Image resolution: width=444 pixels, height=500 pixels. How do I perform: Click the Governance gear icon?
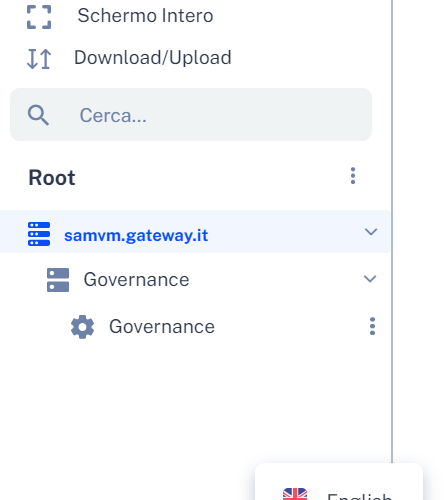pyautogui.click(x=83, y=327)
